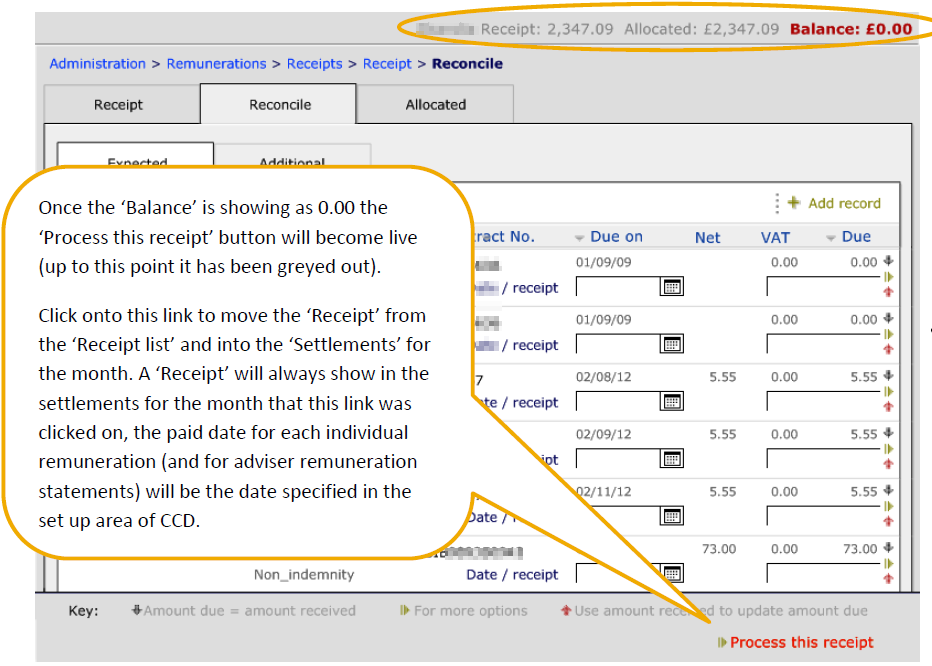Sort by the Due on column header

click(616, 237)
